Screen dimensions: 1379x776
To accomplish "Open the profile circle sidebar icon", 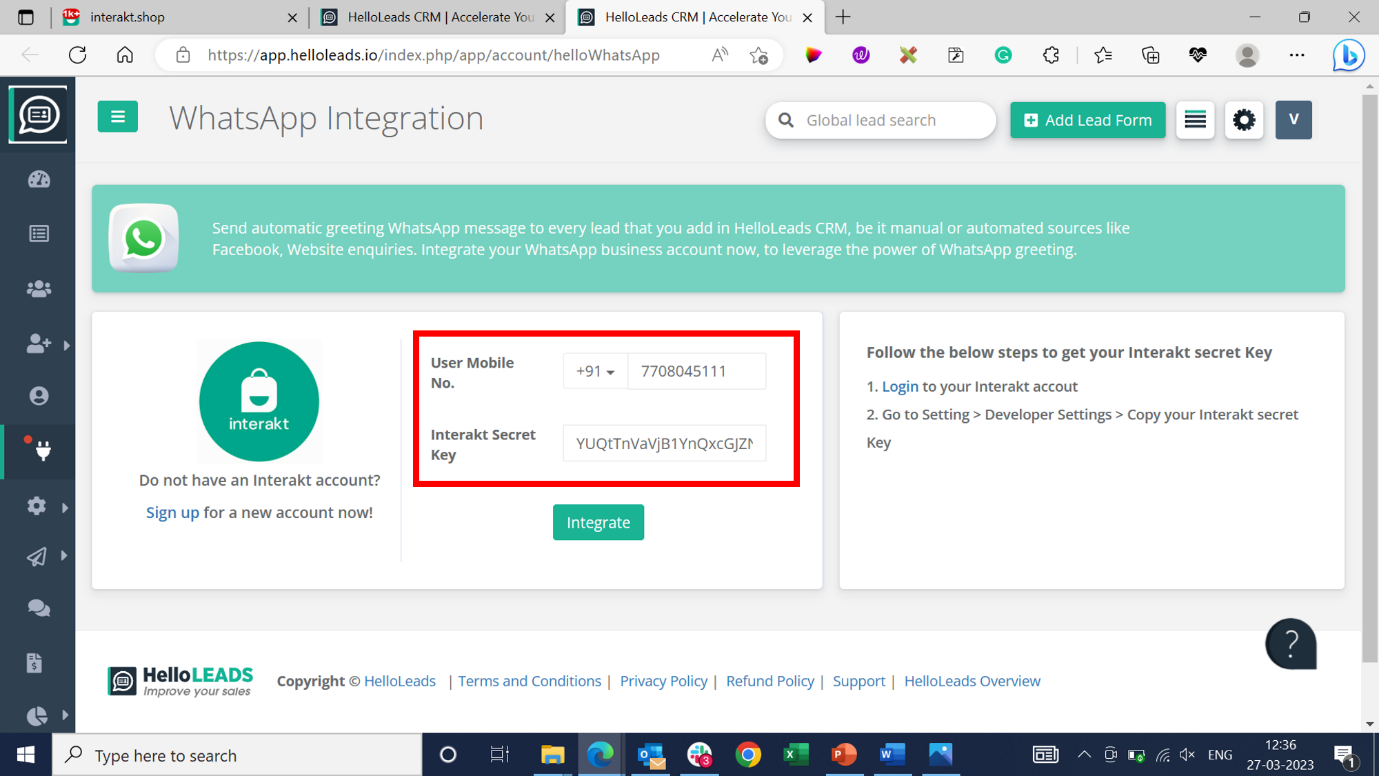I will point(39,396).
